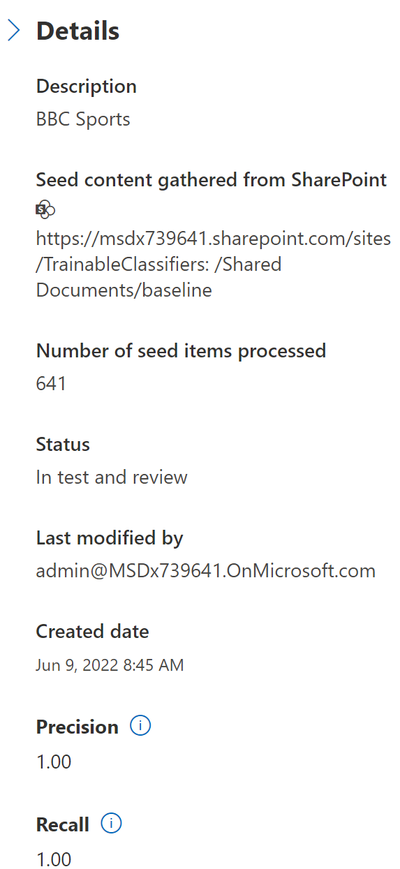Click the Recall label text
Viewport: 400px width, 869px height.
click(63, 825)
